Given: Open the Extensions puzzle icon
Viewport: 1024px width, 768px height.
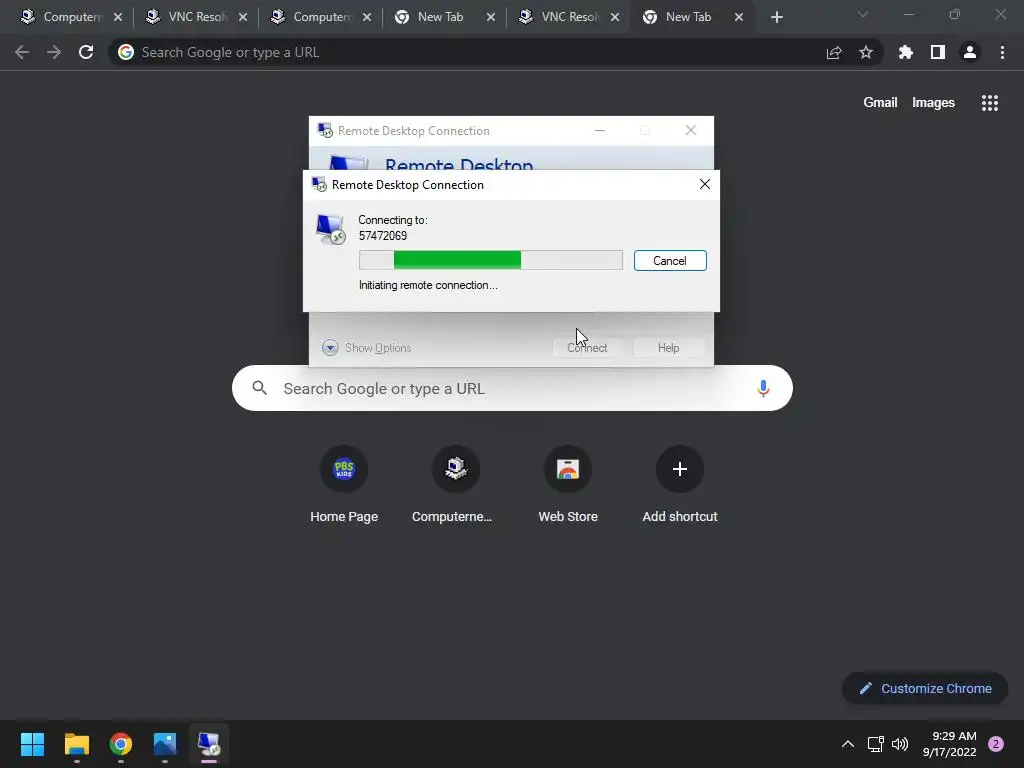Looking at the screenshot, I should tap(905, 52).
